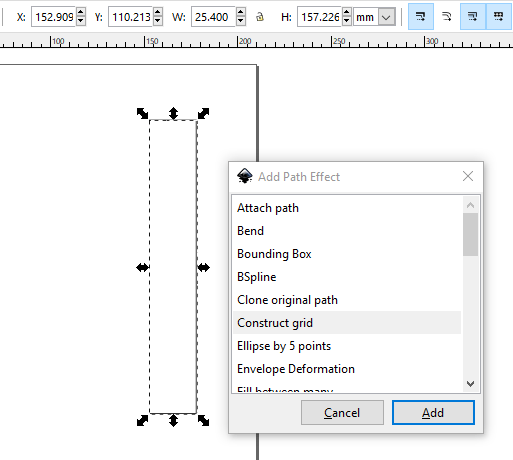Toggle move patterns along with objects
The width and height of the screenshot is (513, 460).
coord(499,16)
